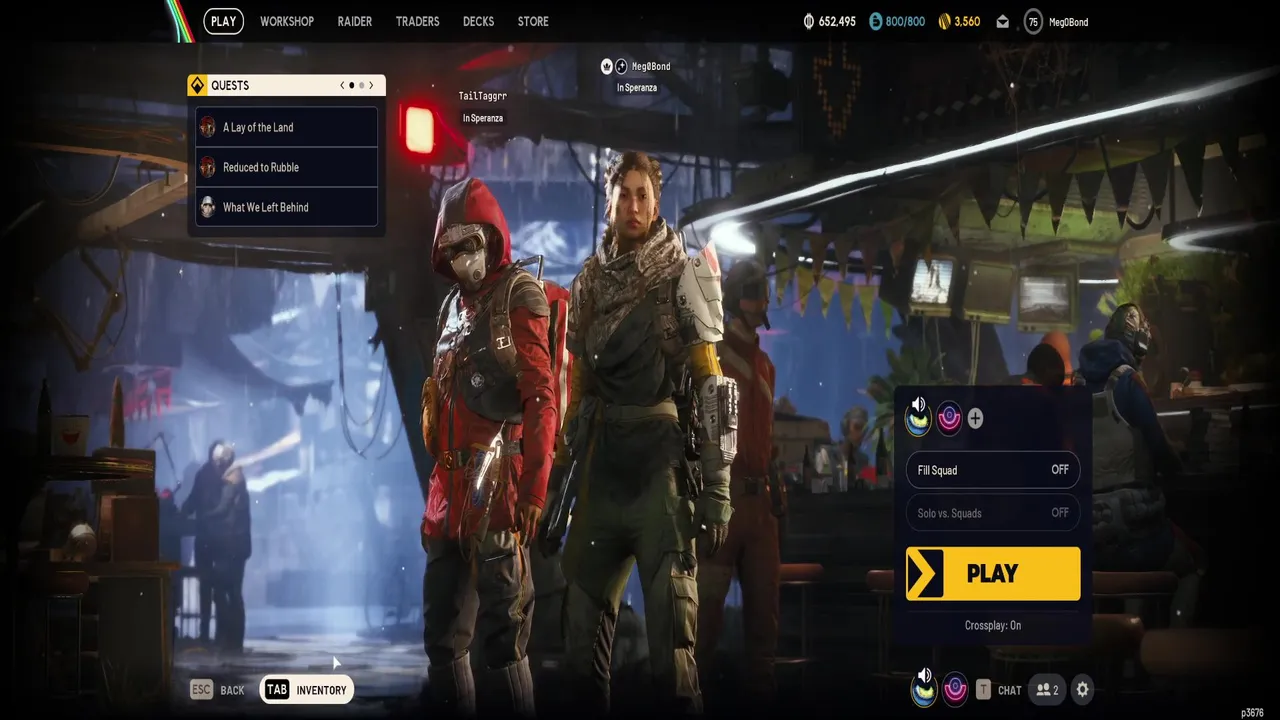Open the DECKS tab
Screen dimensions: 1280x720
click(x=478, y=21)
